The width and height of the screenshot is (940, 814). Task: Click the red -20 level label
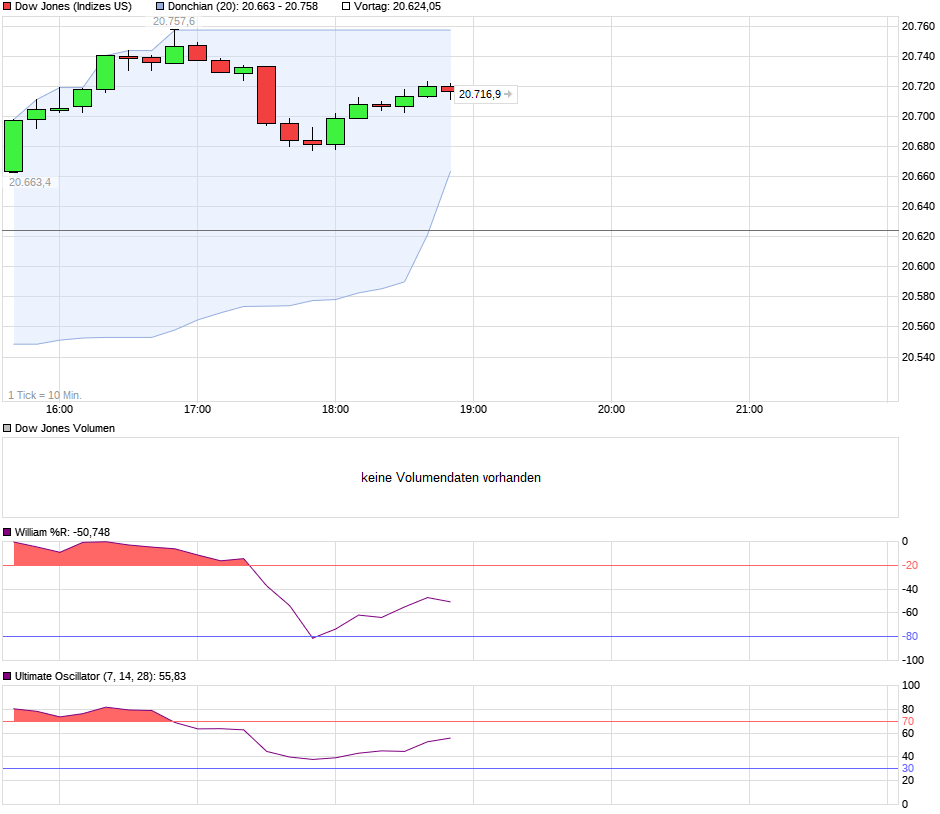[x=911, y=565]
